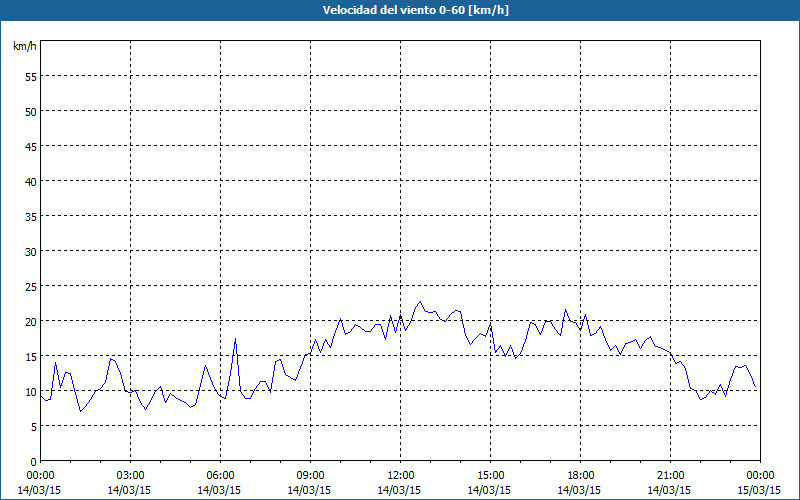
Task: Select the y-axis value 20
Action: [31, 321]
